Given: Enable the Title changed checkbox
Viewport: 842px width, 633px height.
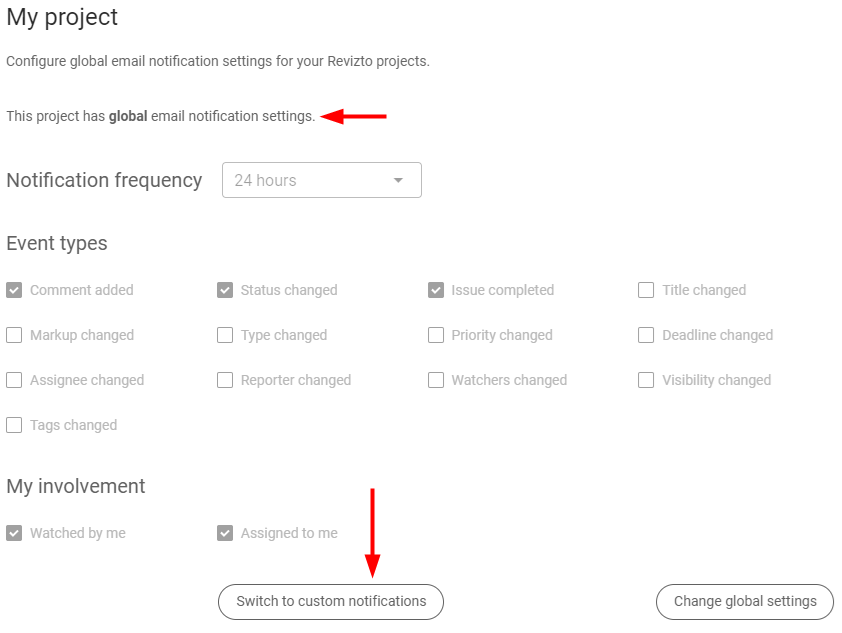Looking at the screenshot, I should 646,290.
